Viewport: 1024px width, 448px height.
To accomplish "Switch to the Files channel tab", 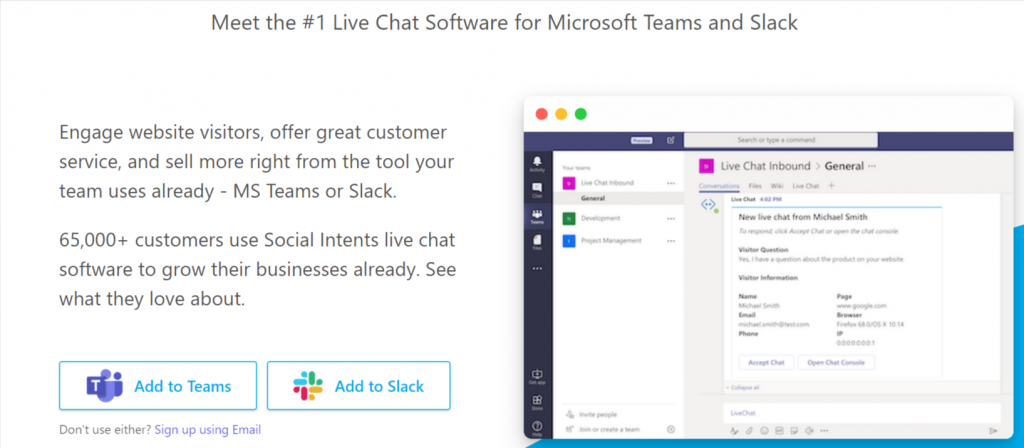I will click(x=755, y=186).
